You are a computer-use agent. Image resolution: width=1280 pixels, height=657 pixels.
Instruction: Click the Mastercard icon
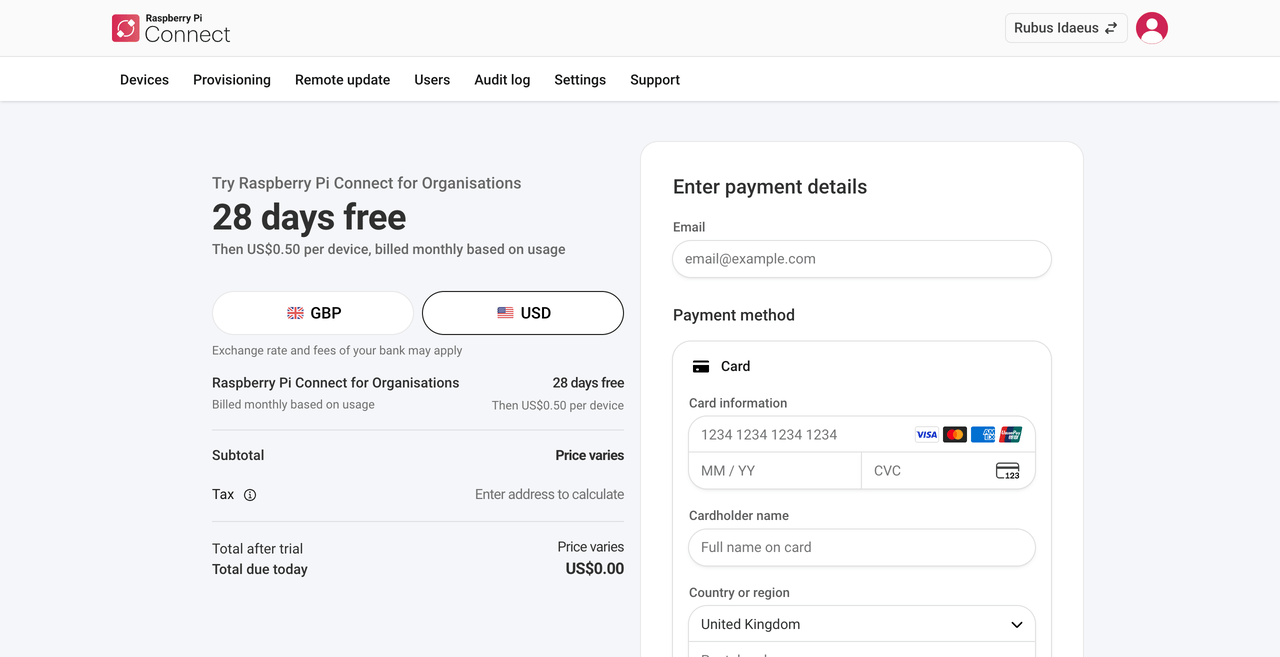coord(955,435)
